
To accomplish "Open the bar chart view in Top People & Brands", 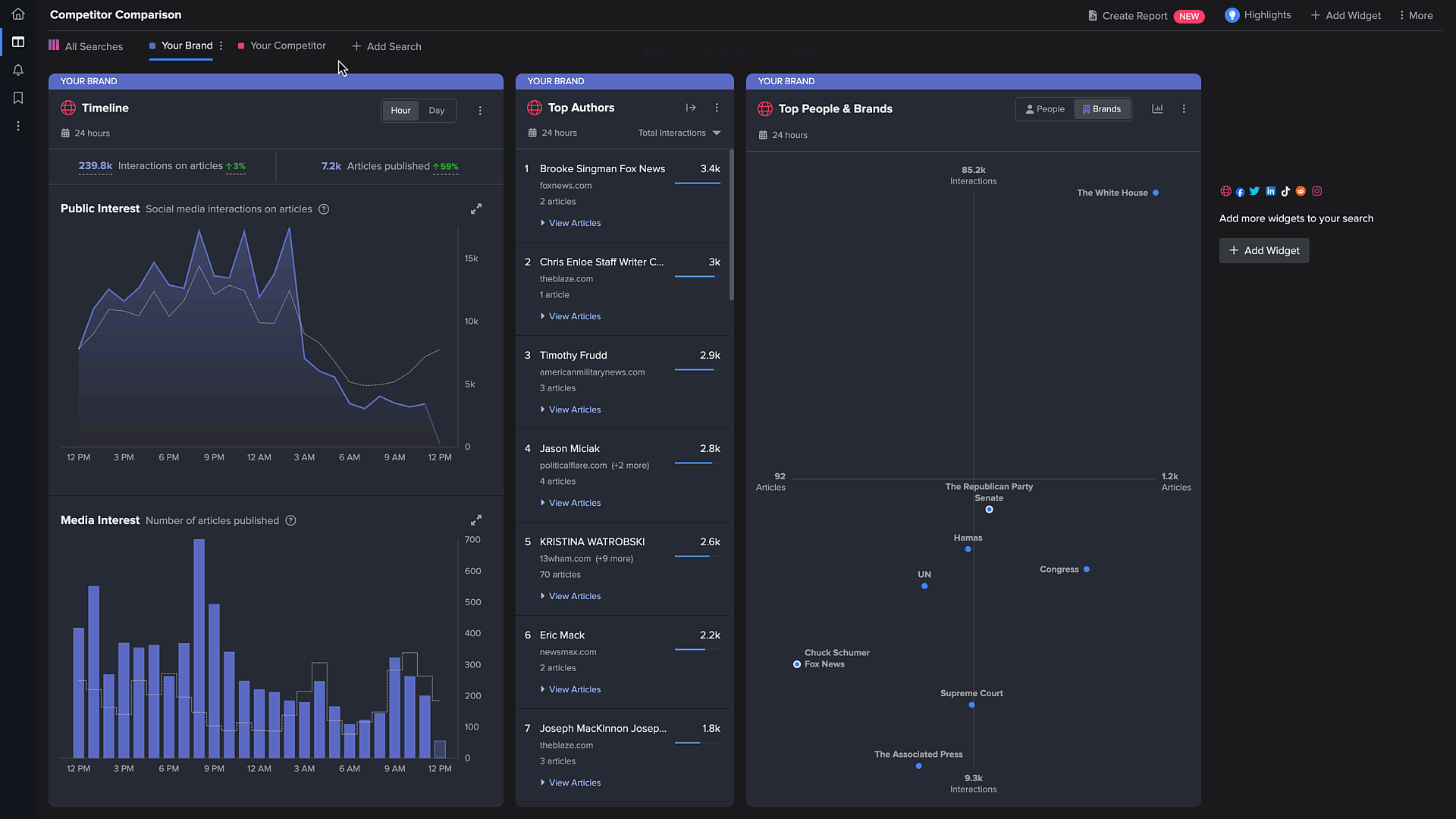I will (1158, 108).
